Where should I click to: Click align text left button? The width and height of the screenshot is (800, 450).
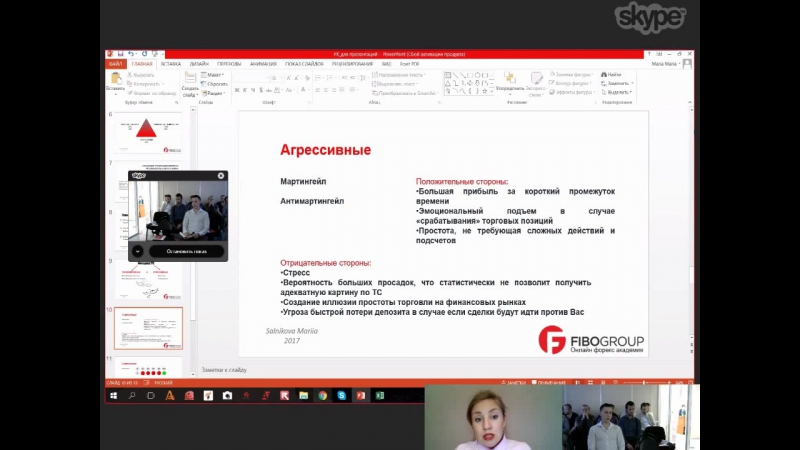[317, 90]
